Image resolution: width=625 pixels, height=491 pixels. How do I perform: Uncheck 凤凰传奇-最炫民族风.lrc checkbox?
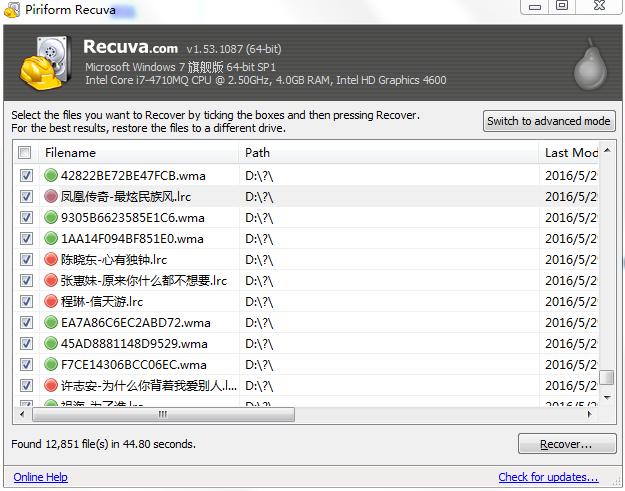[26, 196]
